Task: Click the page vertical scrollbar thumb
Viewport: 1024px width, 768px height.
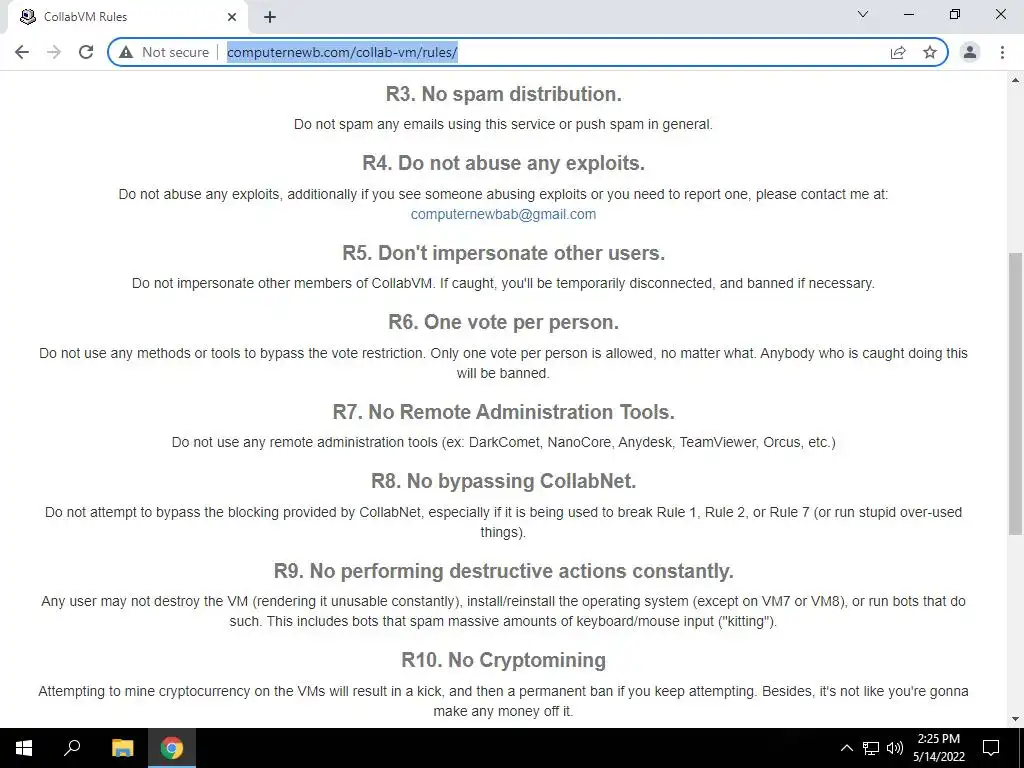Action: (x=1015, y=394)
